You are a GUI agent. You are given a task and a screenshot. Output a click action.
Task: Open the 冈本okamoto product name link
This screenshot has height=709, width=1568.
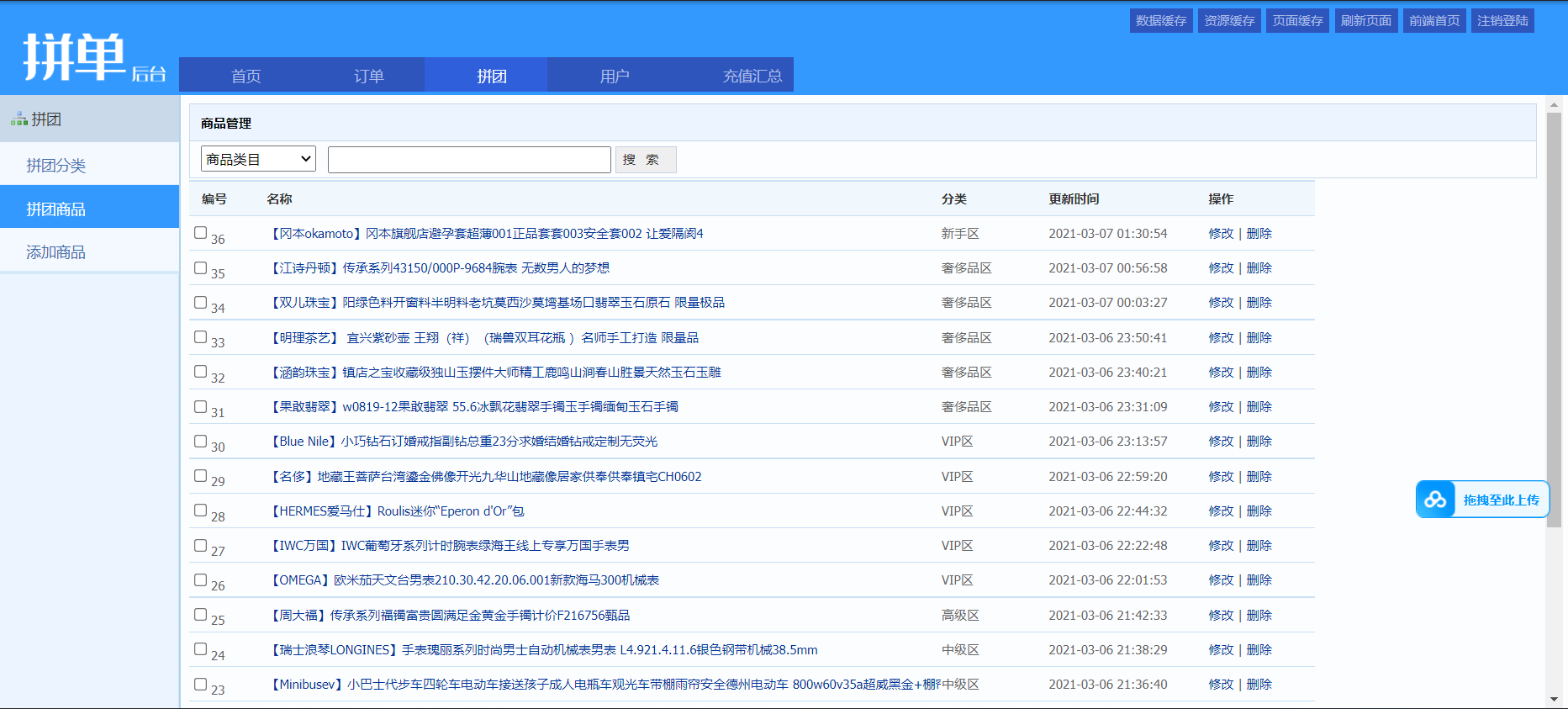485,233
